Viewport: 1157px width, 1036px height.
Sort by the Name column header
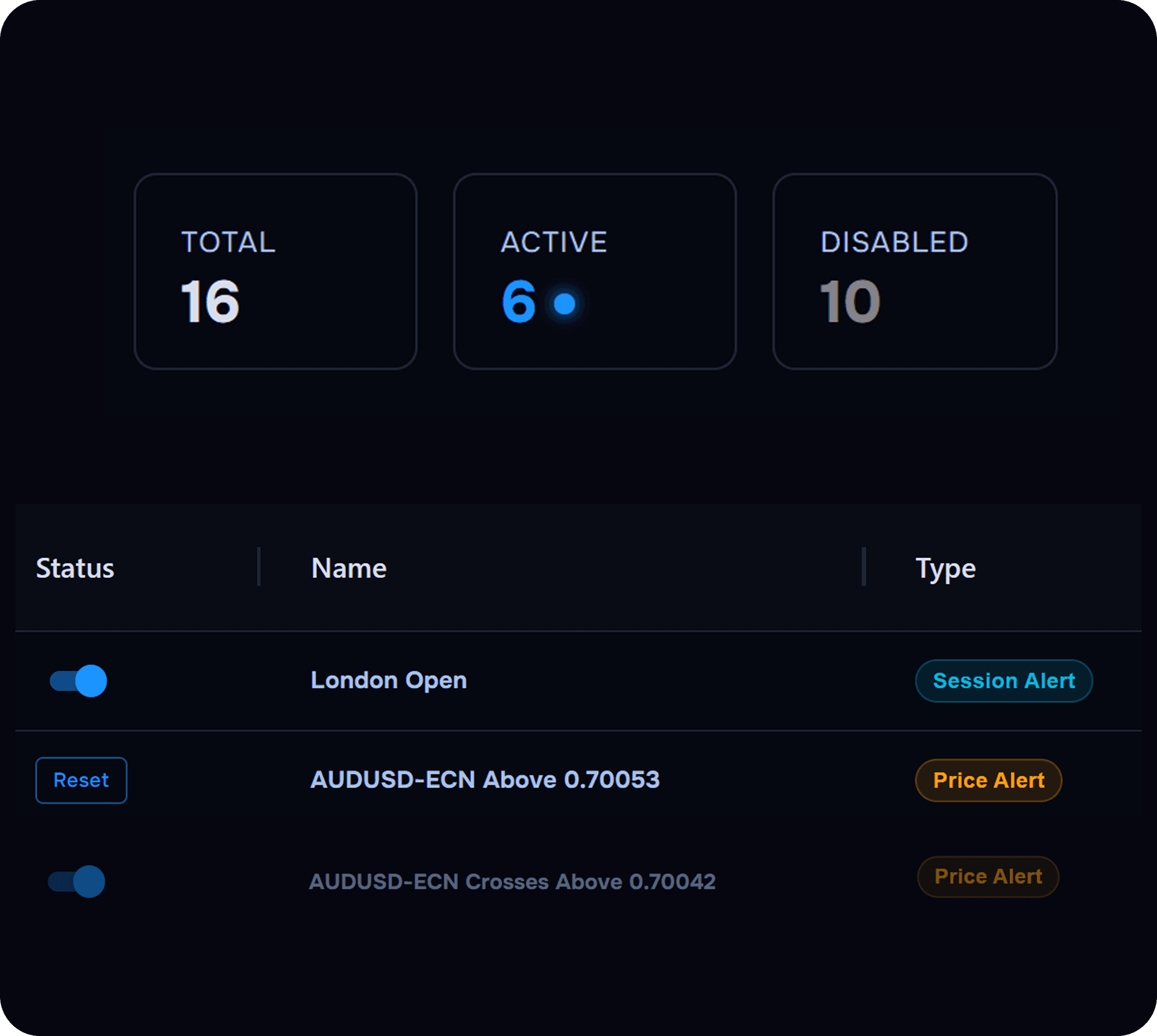click(349, 568)
